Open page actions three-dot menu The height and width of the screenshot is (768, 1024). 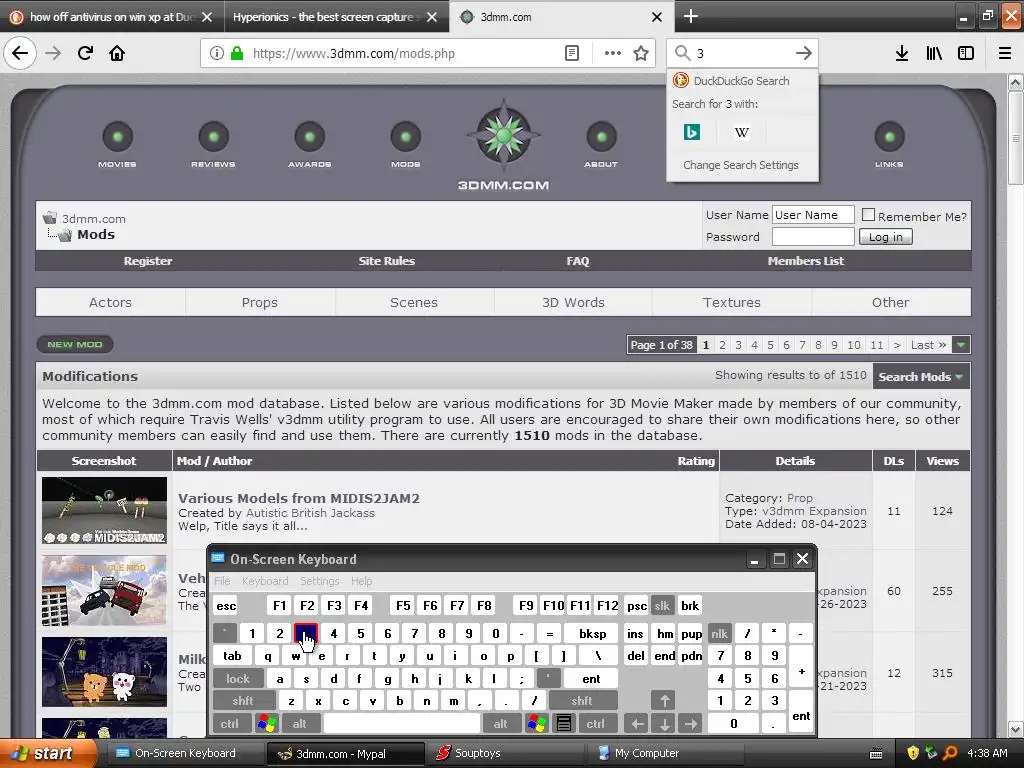(613, 53)
